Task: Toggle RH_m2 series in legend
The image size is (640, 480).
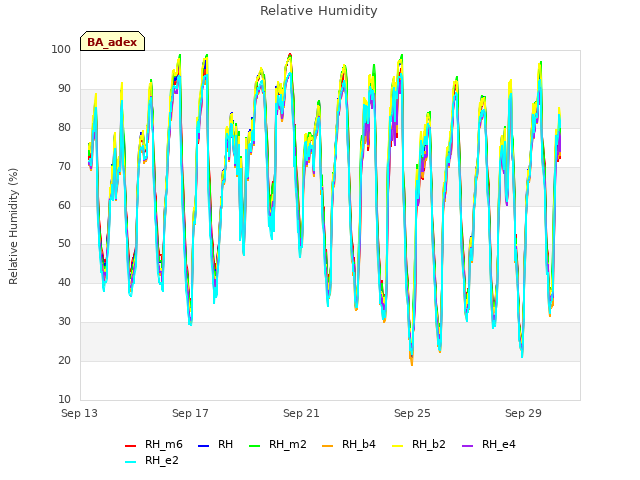Action: [278, 444]
